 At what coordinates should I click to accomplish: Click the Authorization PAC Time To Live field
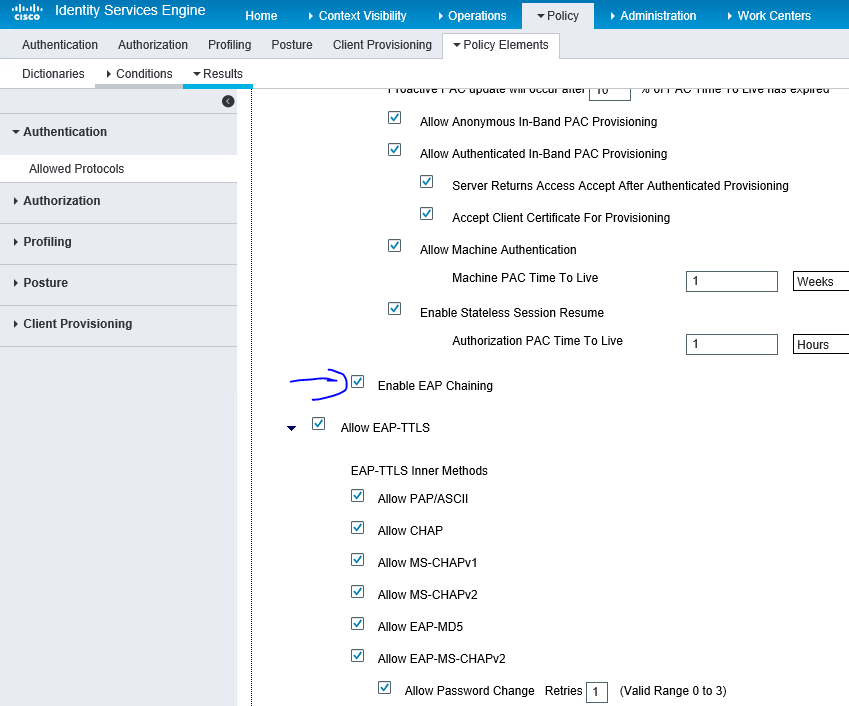point(732,344)
